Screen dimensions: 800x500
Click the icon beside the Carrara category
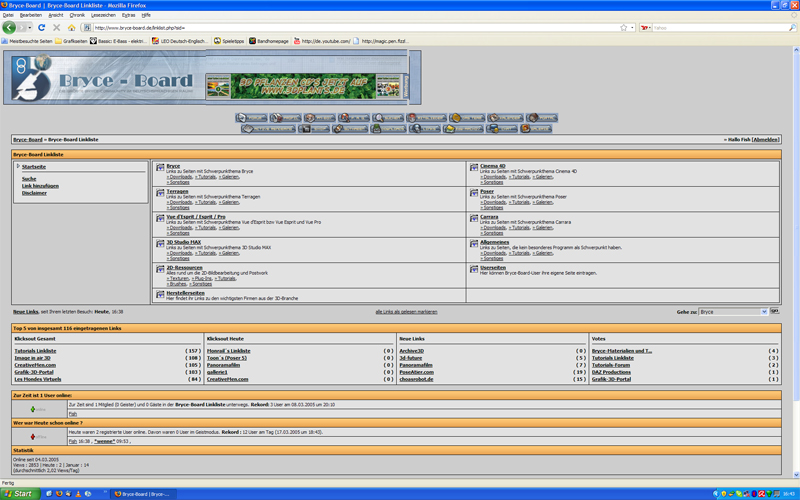474,218
